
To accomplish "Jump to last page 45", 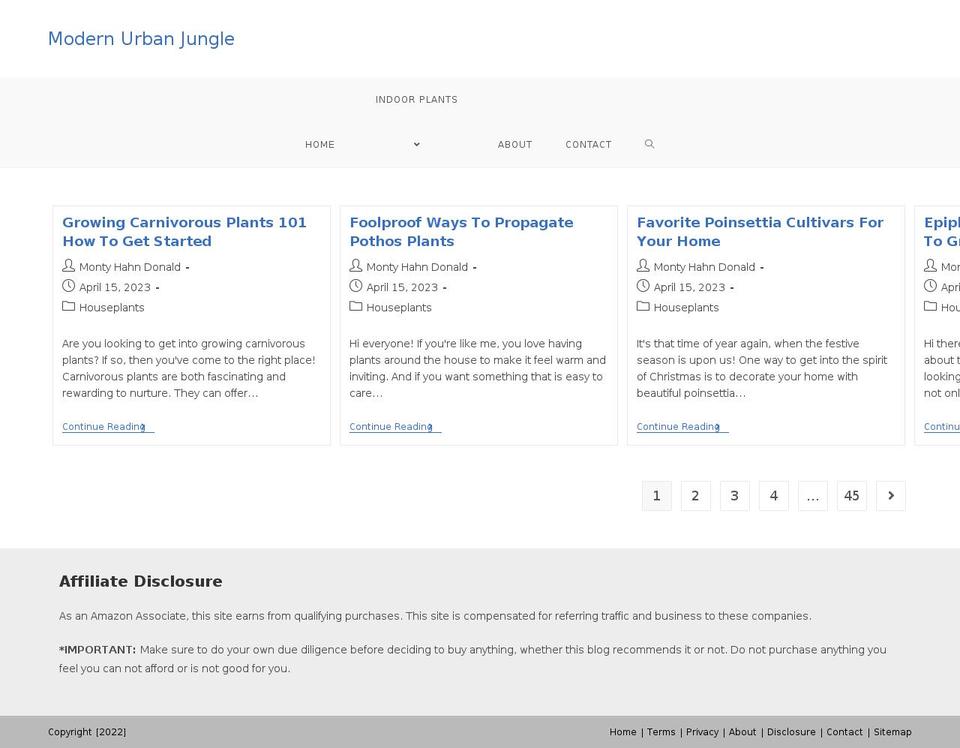I will coord(852,496).
